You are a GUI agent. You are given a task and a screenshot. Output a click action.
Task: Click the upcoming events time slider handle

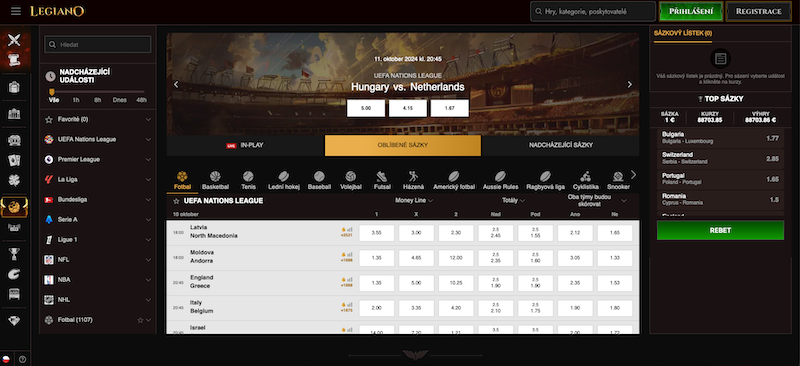point(52,92)
